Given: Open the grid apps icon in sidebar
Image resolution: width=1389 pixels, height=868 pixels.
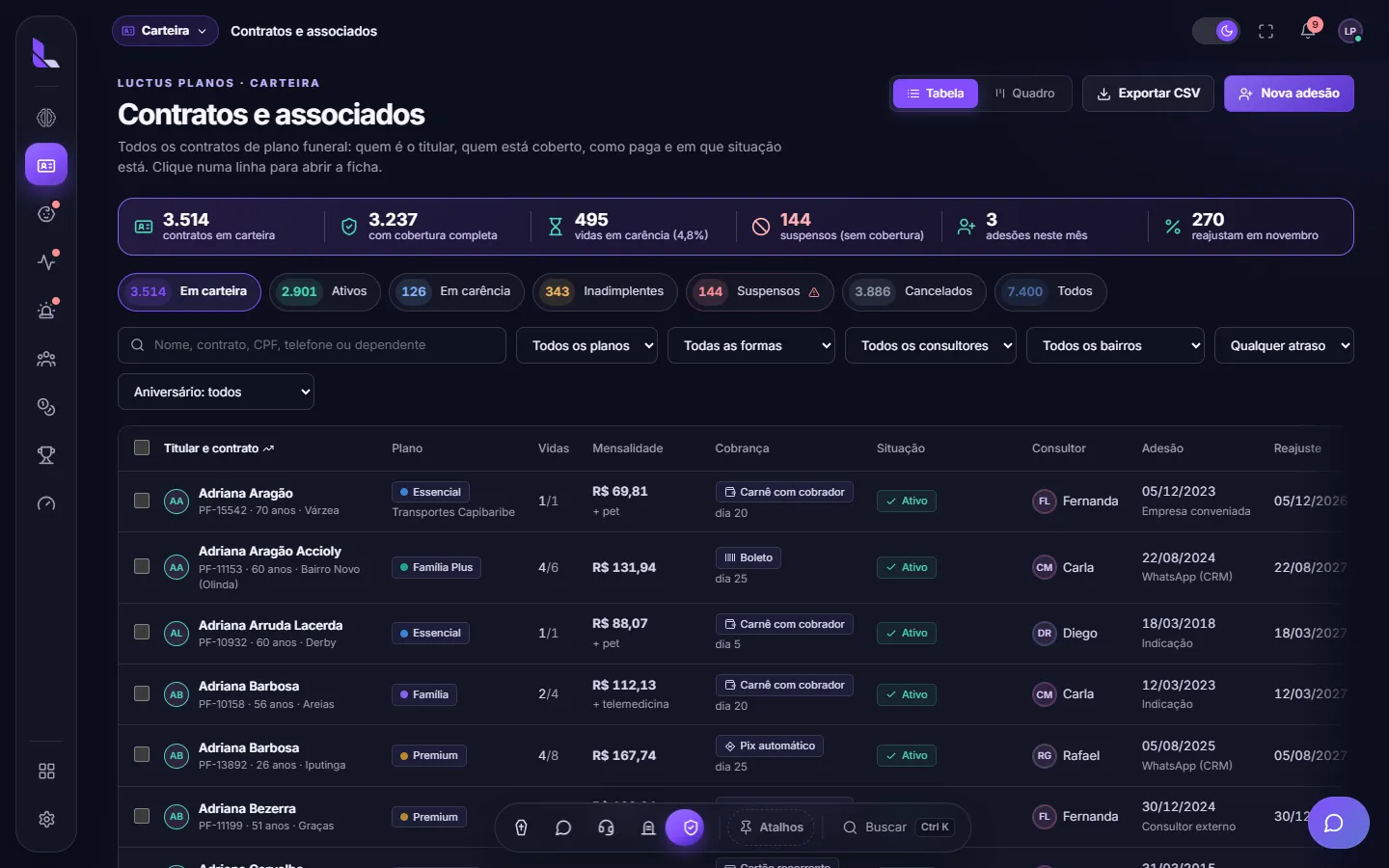Looking at the screenshot, I should 46,772.
